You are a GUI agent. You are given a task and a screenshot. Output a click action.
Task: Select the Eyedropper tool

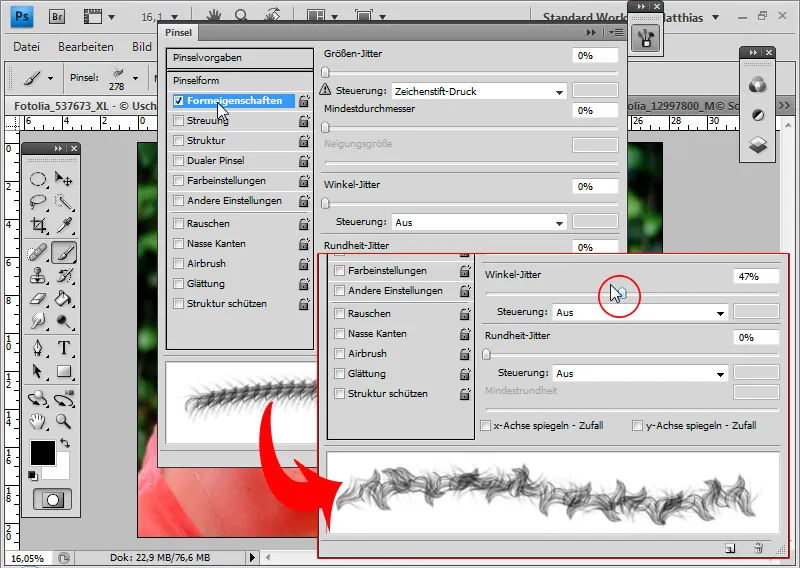64,225
